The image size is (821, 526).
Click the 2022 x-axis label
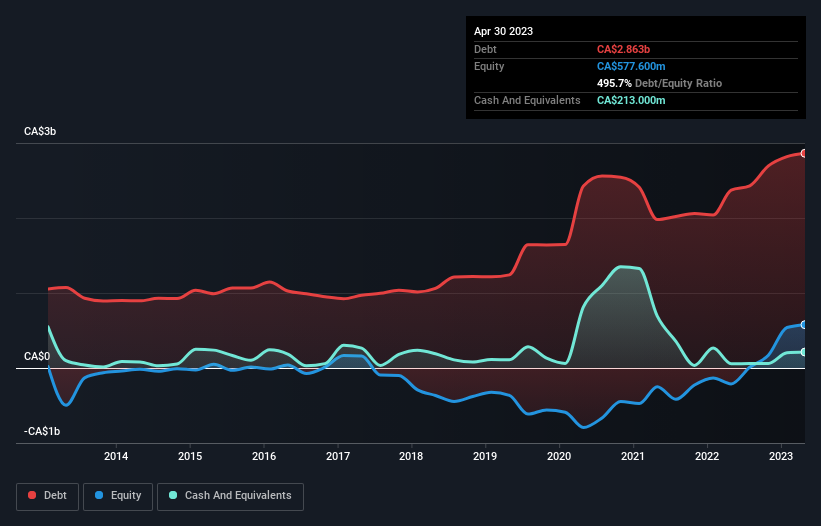(707, 456)
